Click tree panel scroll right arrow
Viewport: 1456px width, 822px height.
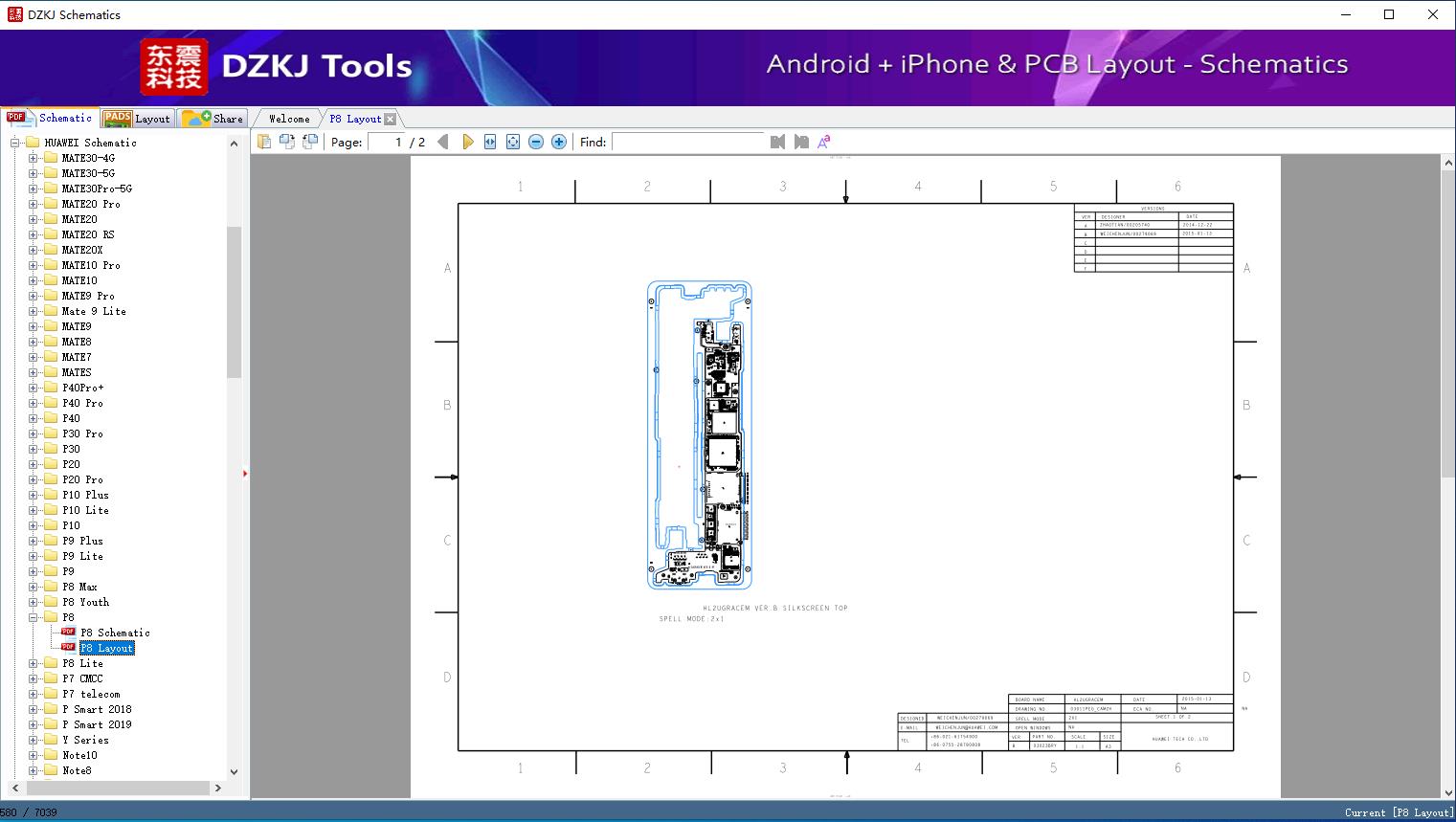218,788
